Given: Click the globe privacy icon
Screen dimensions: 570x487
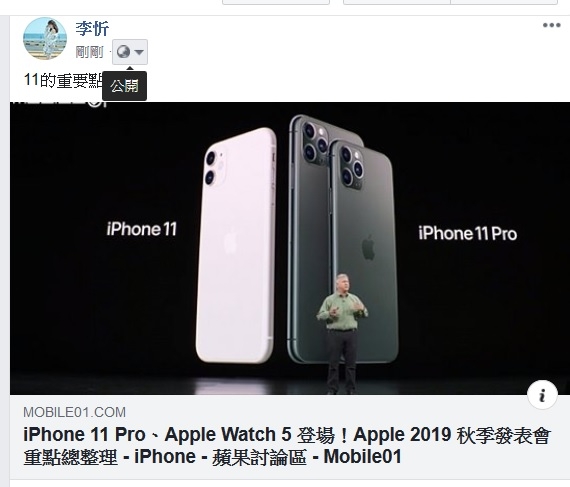Looking at the screenshot, I should (123, 52).
